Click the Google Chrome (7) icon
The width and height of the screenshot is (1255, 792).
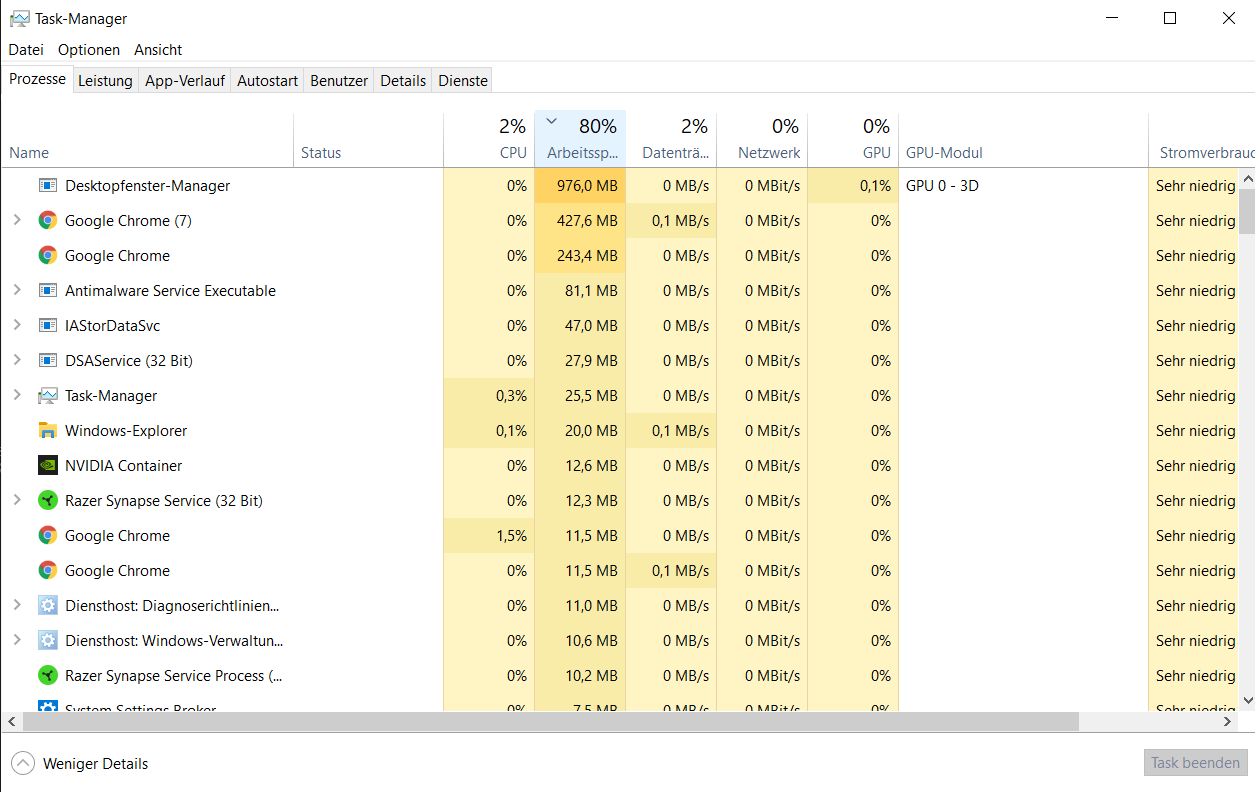tap(48, 221)
